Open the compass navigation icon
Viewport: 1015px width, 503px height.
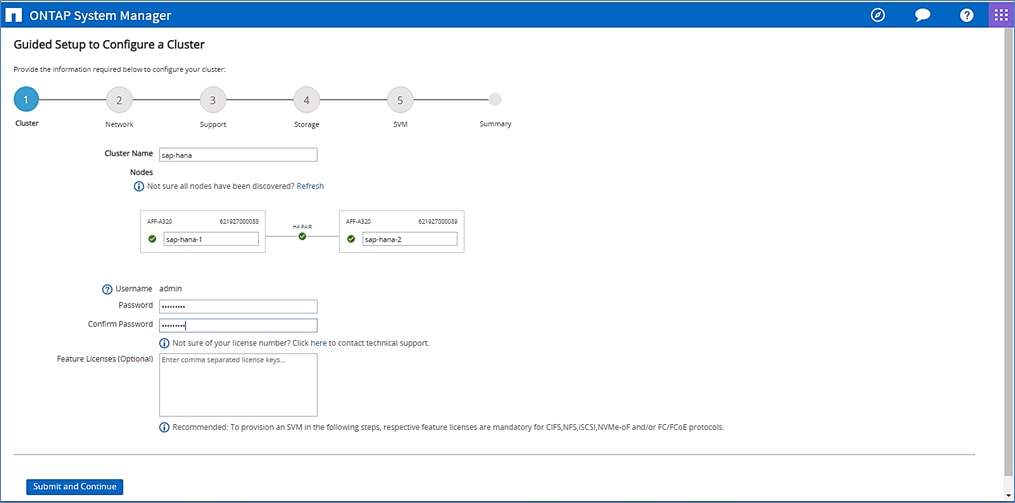point(878,15)
